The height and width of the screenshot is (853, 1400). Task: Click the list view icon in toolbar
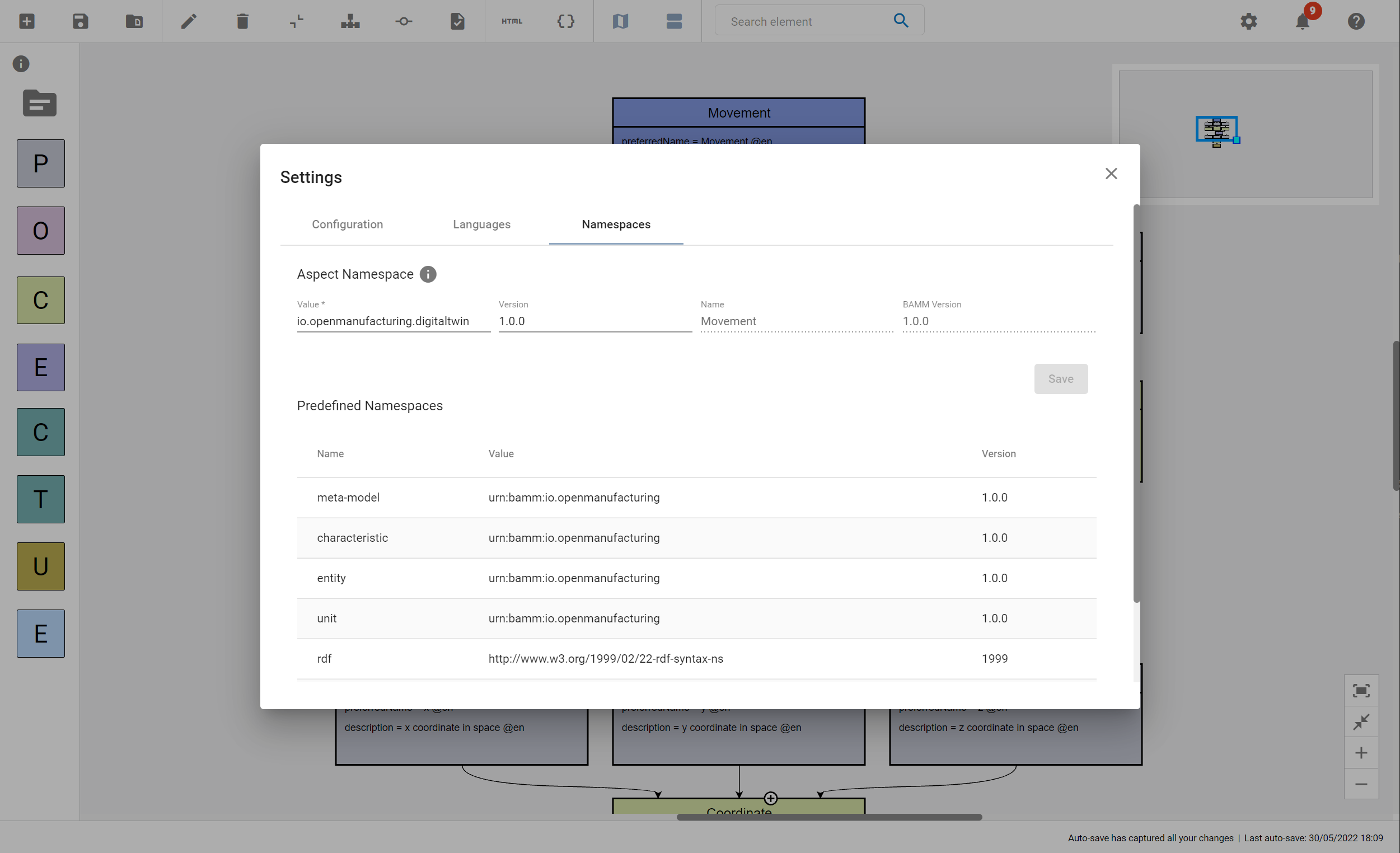[x=675, y=21]
